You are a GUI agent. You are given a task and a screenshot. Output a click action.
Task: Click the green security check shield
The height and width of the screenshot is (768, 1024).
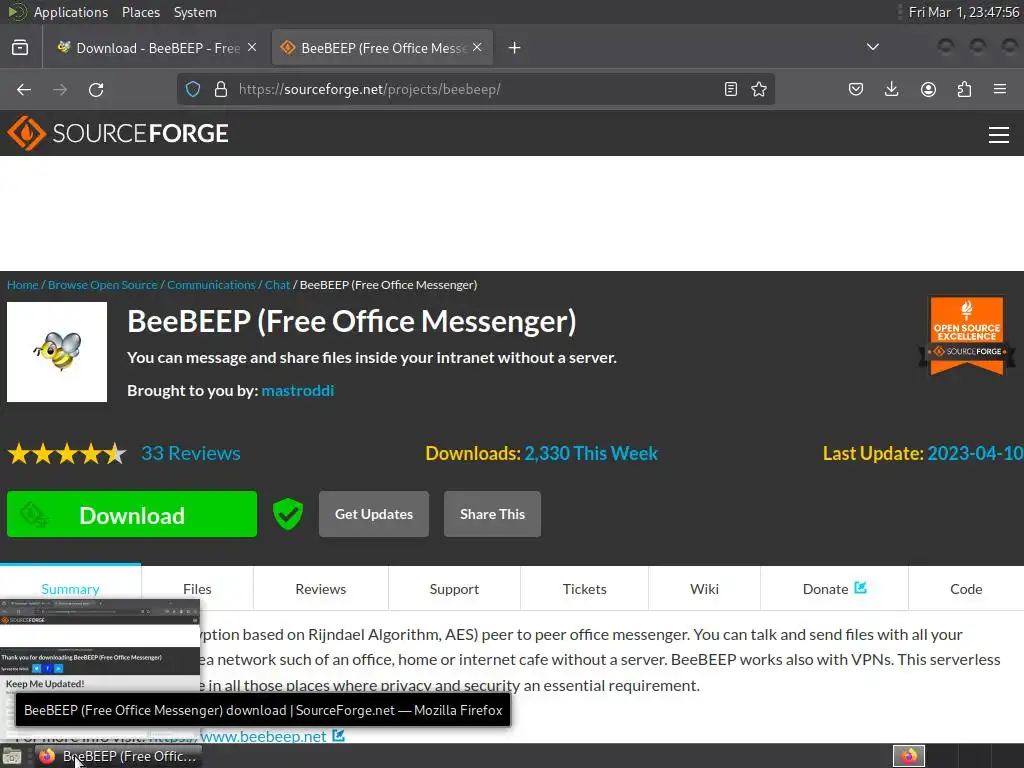[x=288, y=514]
